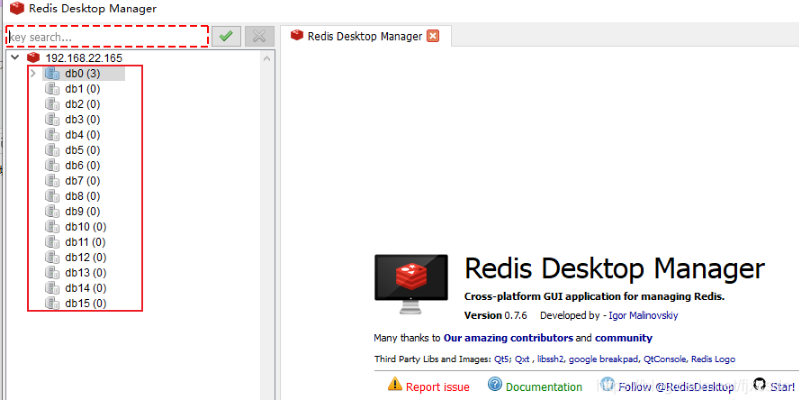Select the db0 (3) tree row

[83, 73]
